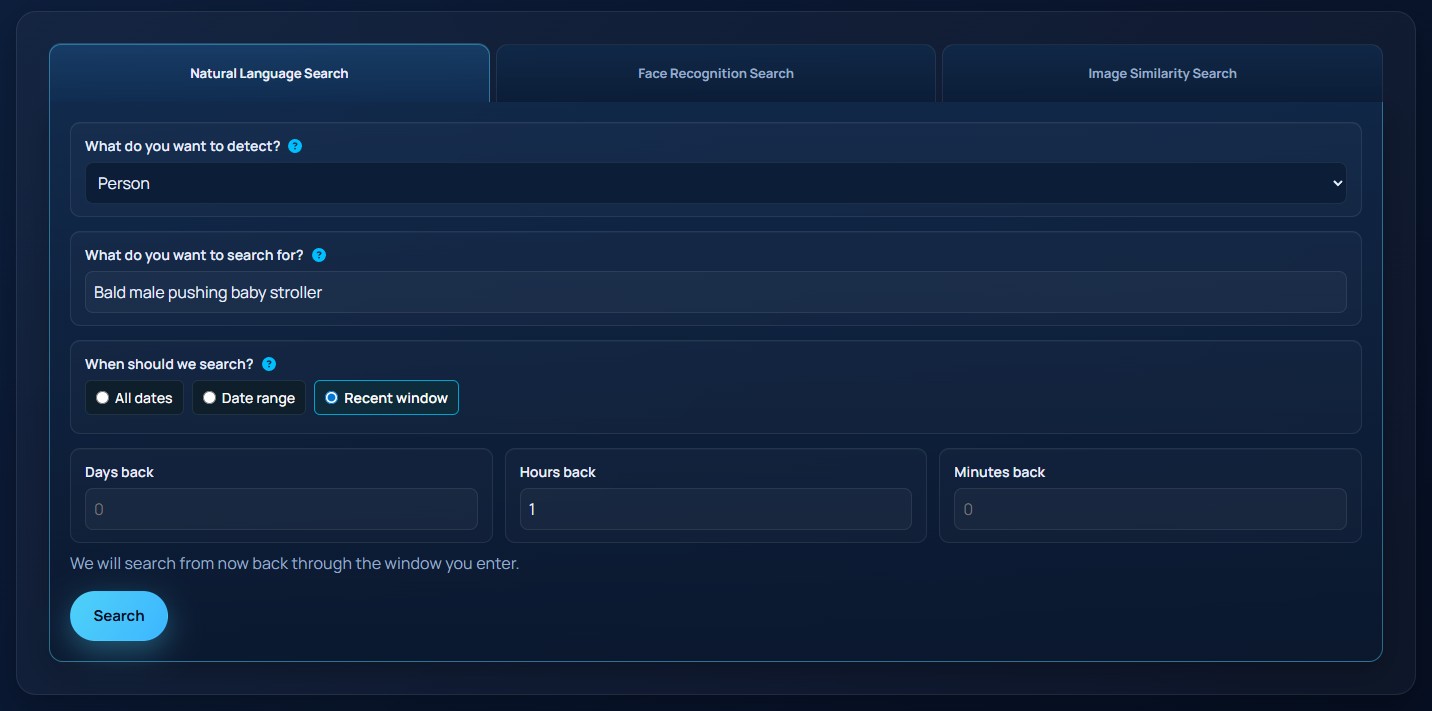The height and width of the screenshot is (711, 1432).
Task: Toggle the highlighted "Recent window" pill button
Action: (386, 397)
